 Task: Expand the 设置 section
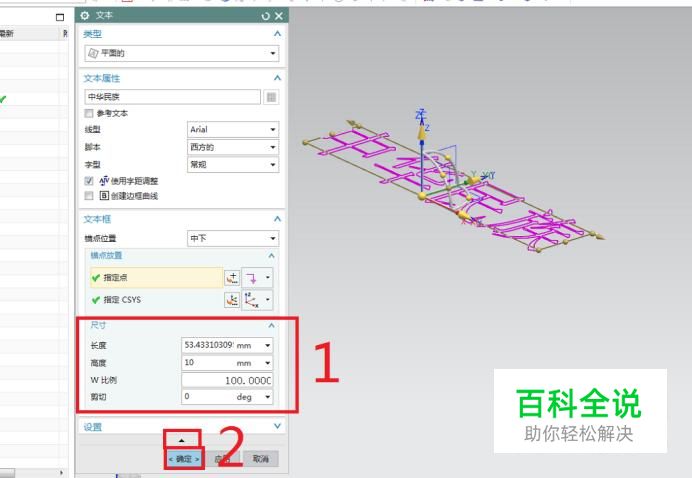point(277,426)
